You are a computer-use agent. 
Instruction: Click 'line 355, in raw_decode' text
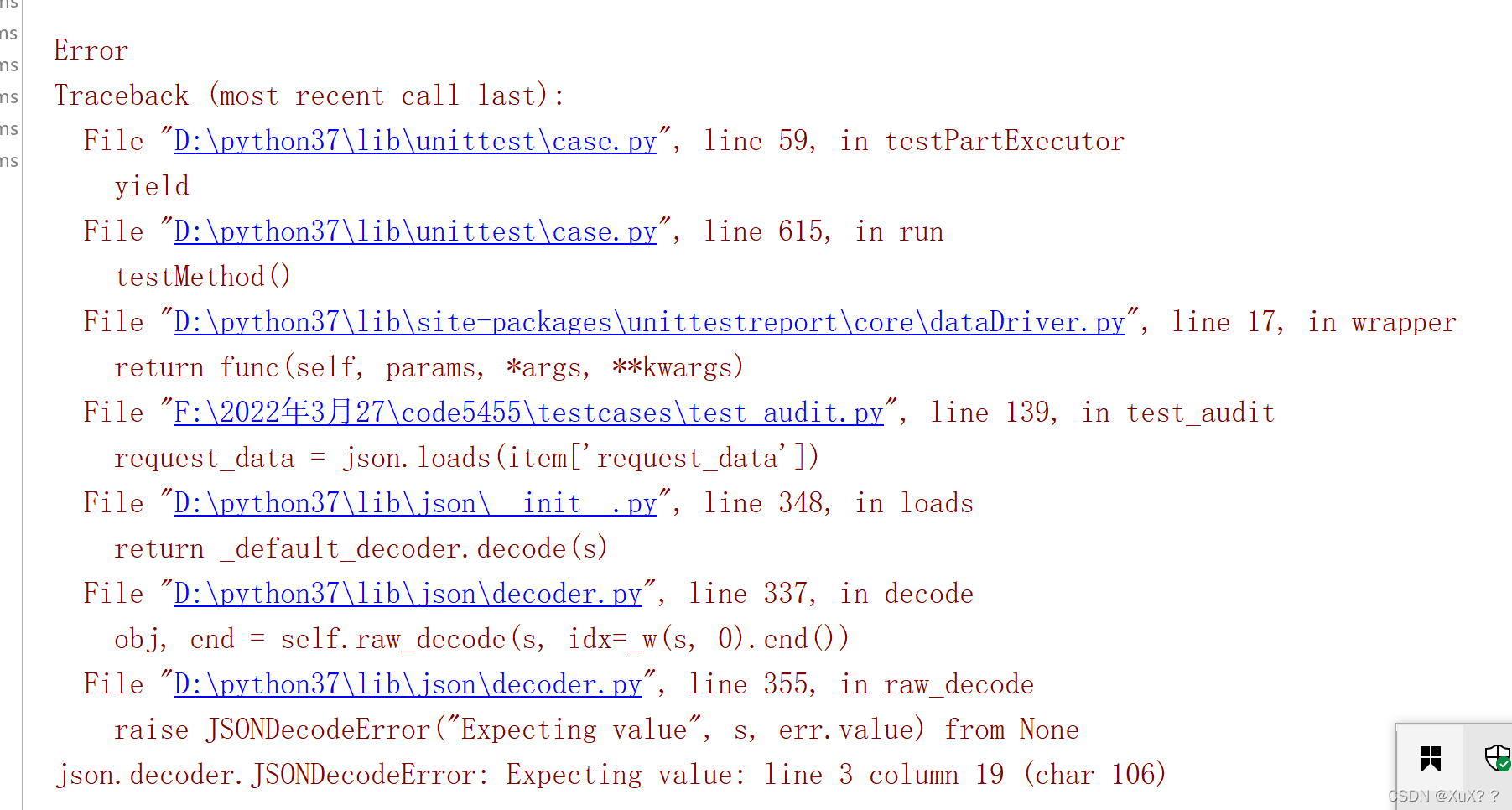[861, 684]
